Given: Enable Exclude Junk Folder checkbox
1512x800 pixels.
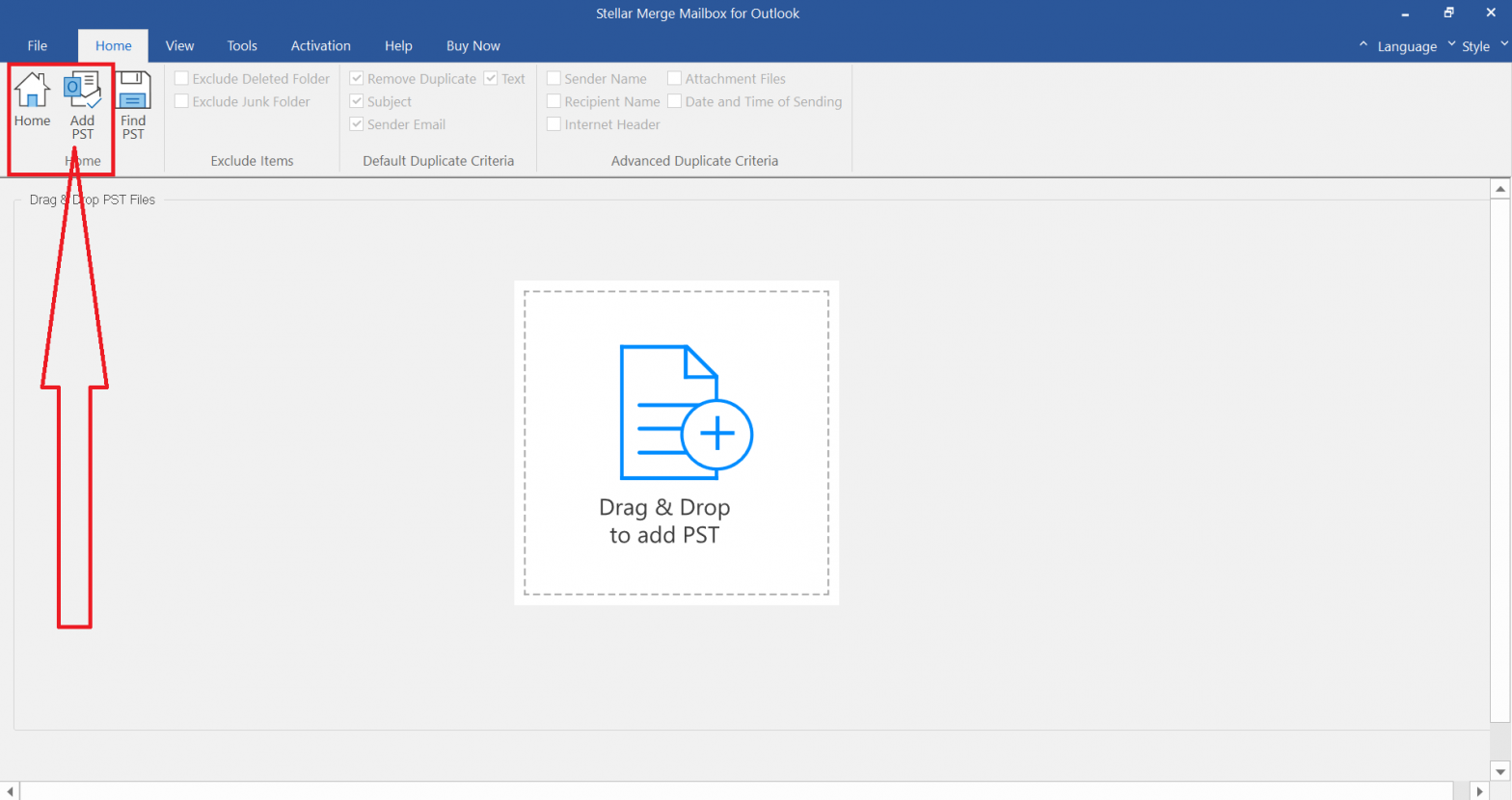Looking at the screenshot, I should tap(181, 101).
